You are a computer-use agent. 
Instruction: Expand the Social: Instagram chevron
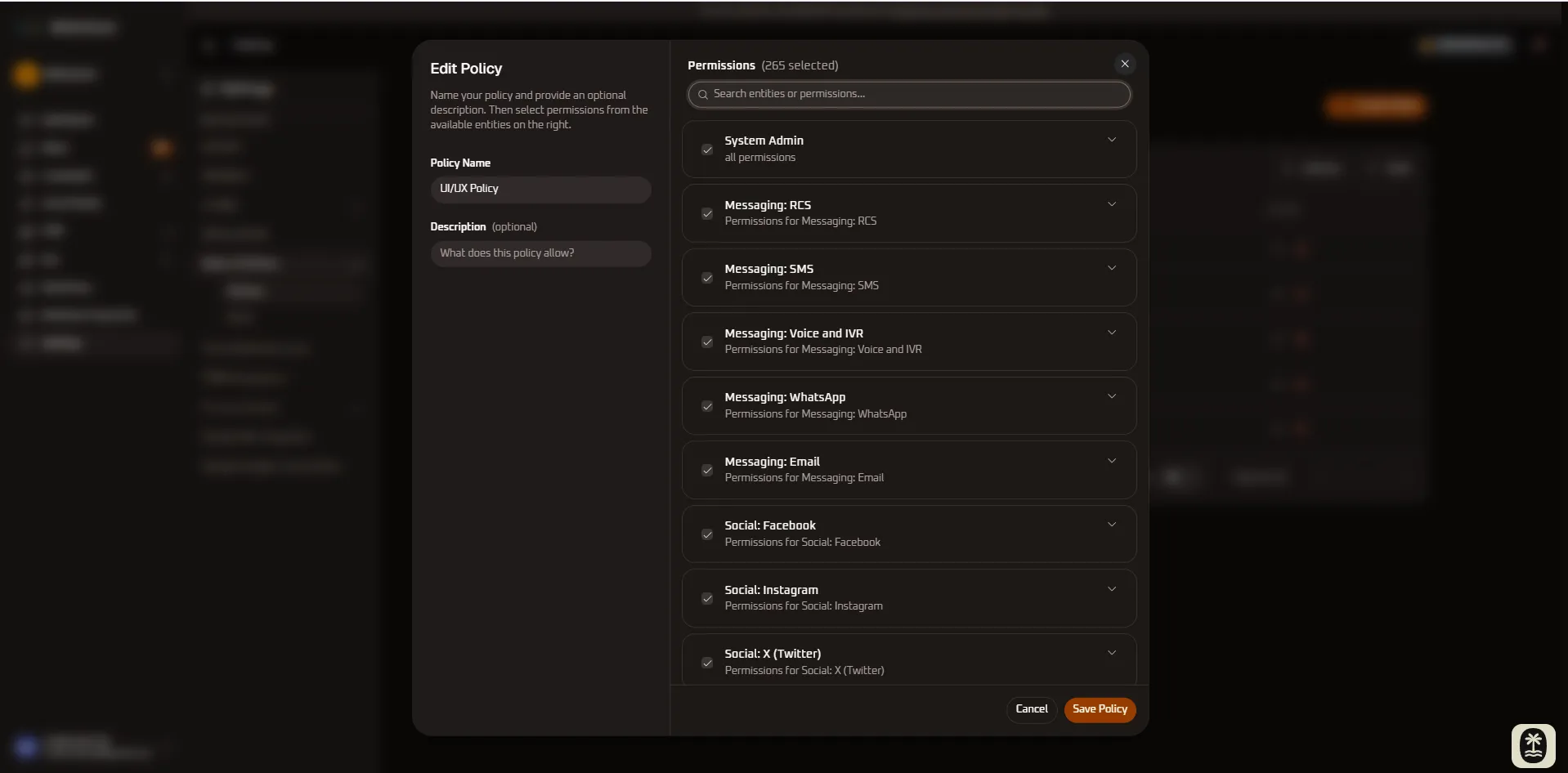(x=1112, y=589)
